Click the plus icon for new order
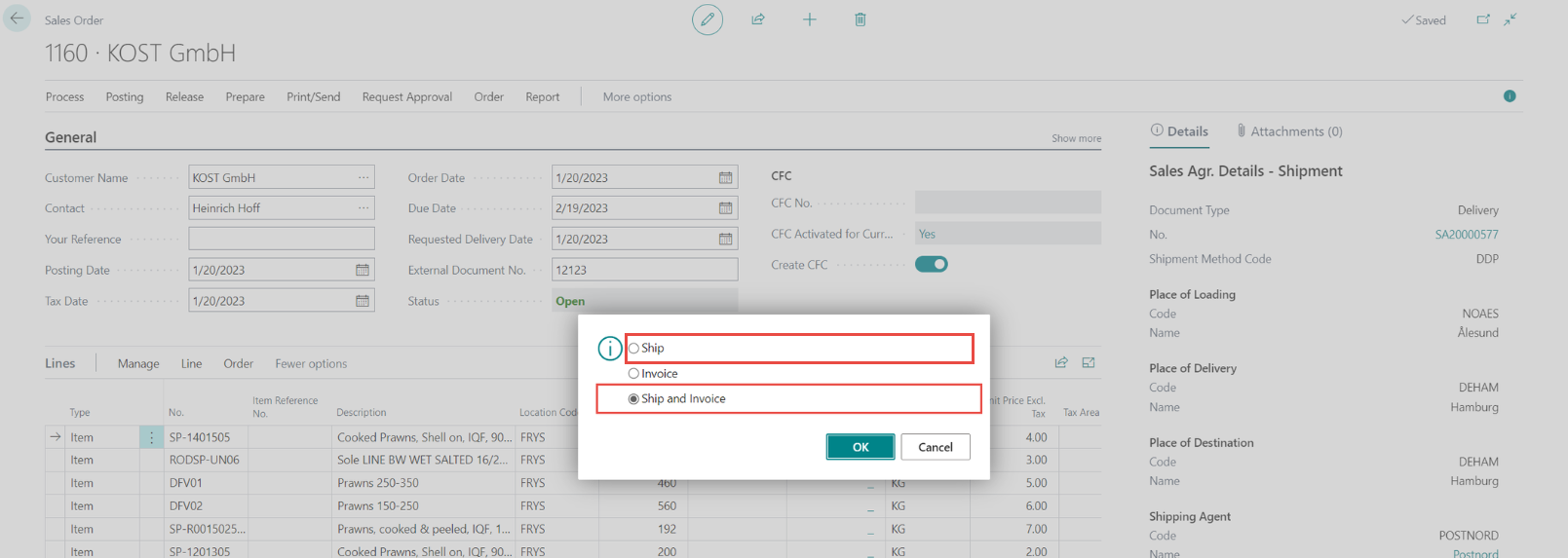The width and height of the screenshot is (1568, 558). pyautogui.click(x=809, y=19)
